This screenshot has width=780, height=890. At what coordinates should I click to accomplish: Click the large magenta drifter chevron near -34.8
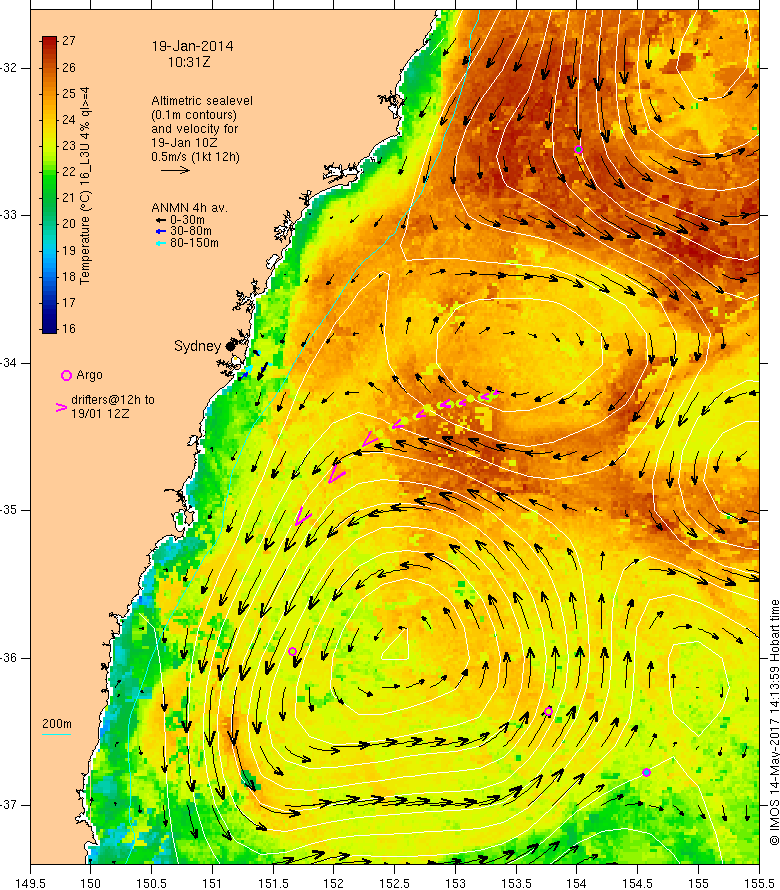coord(336,475)
